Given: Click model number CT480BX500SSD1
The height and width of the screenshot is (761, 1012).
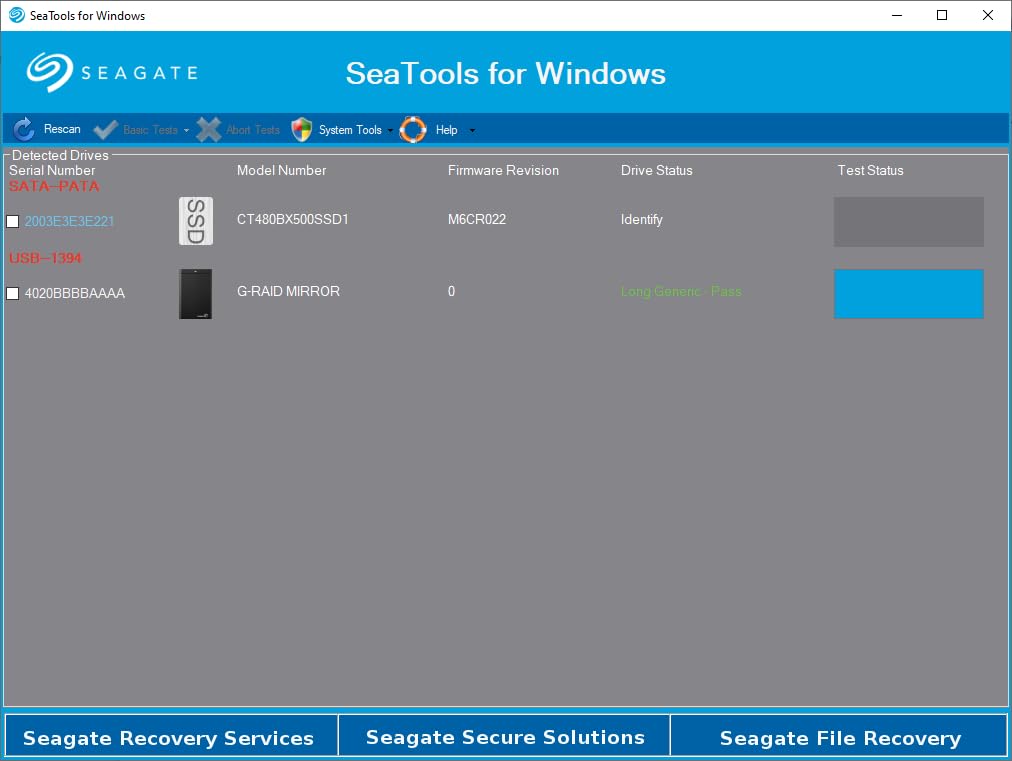Looking at the screenshot, I should pos(292,219).
